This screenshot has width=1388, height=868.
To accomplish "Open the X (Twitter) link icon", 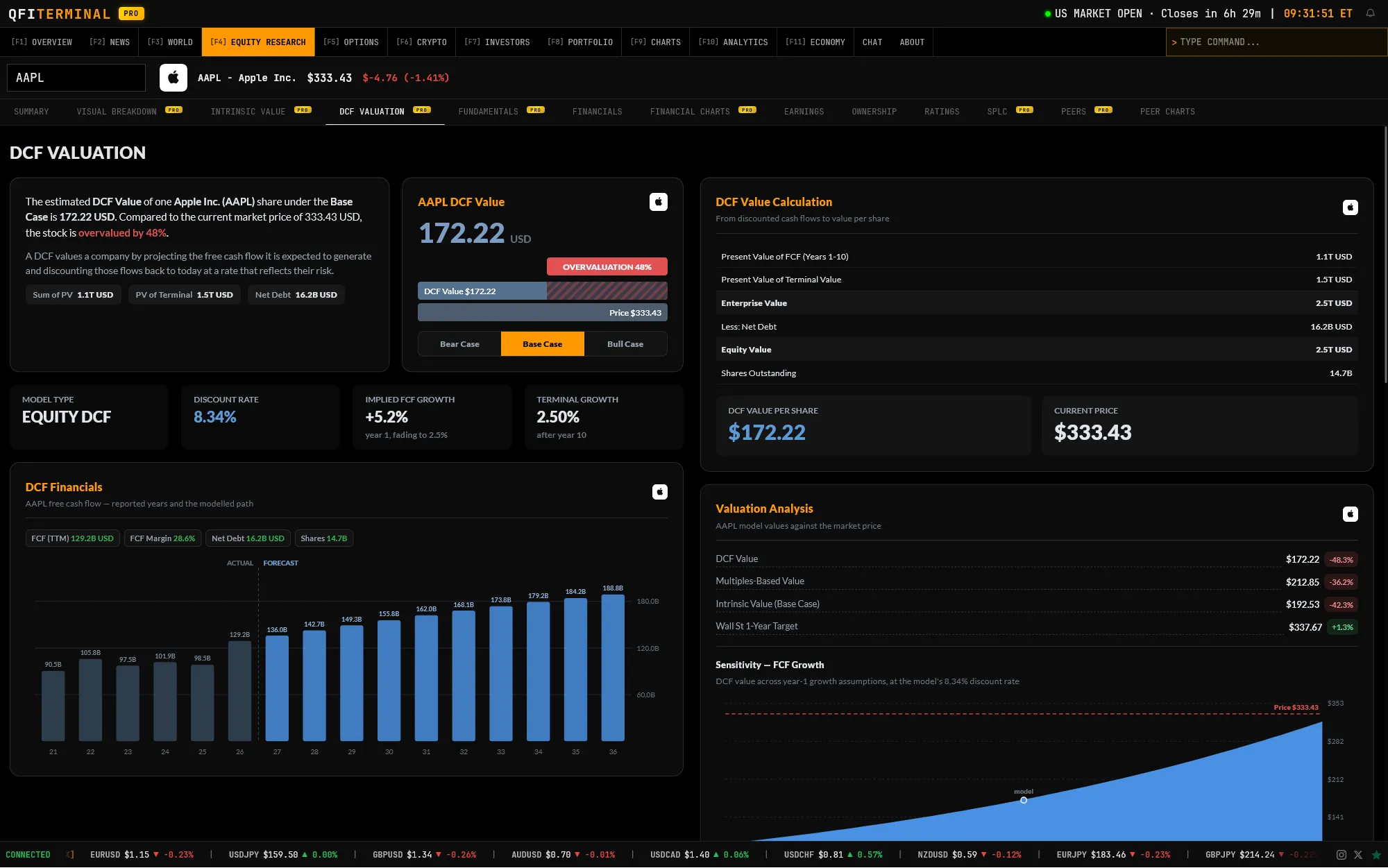I will (x=1358, y=855).
